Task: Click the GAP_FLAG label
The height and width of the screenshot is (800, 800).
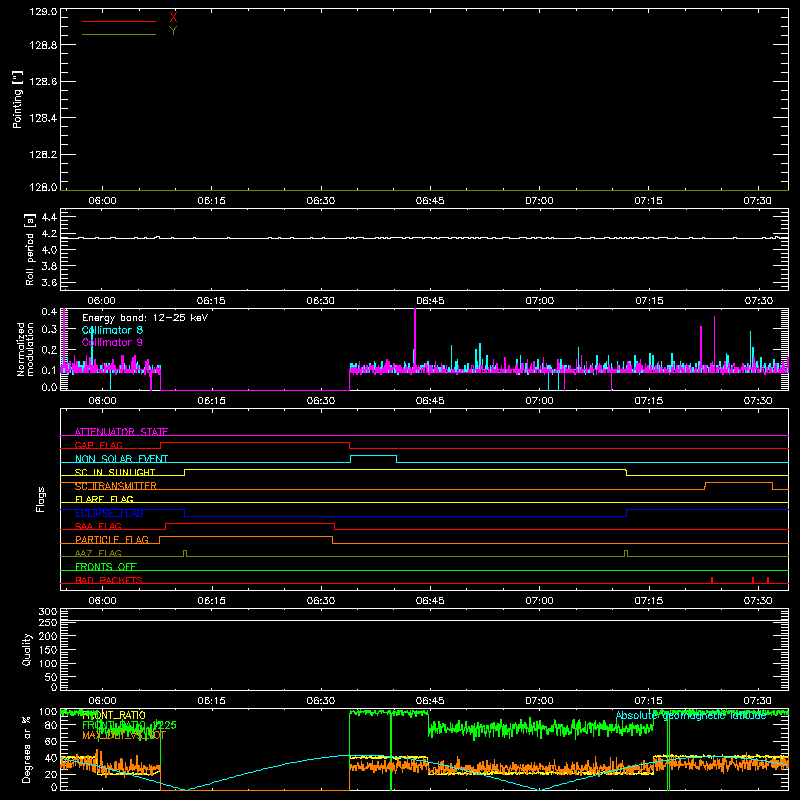Action: pyautogui.click(x=98, y=445)
